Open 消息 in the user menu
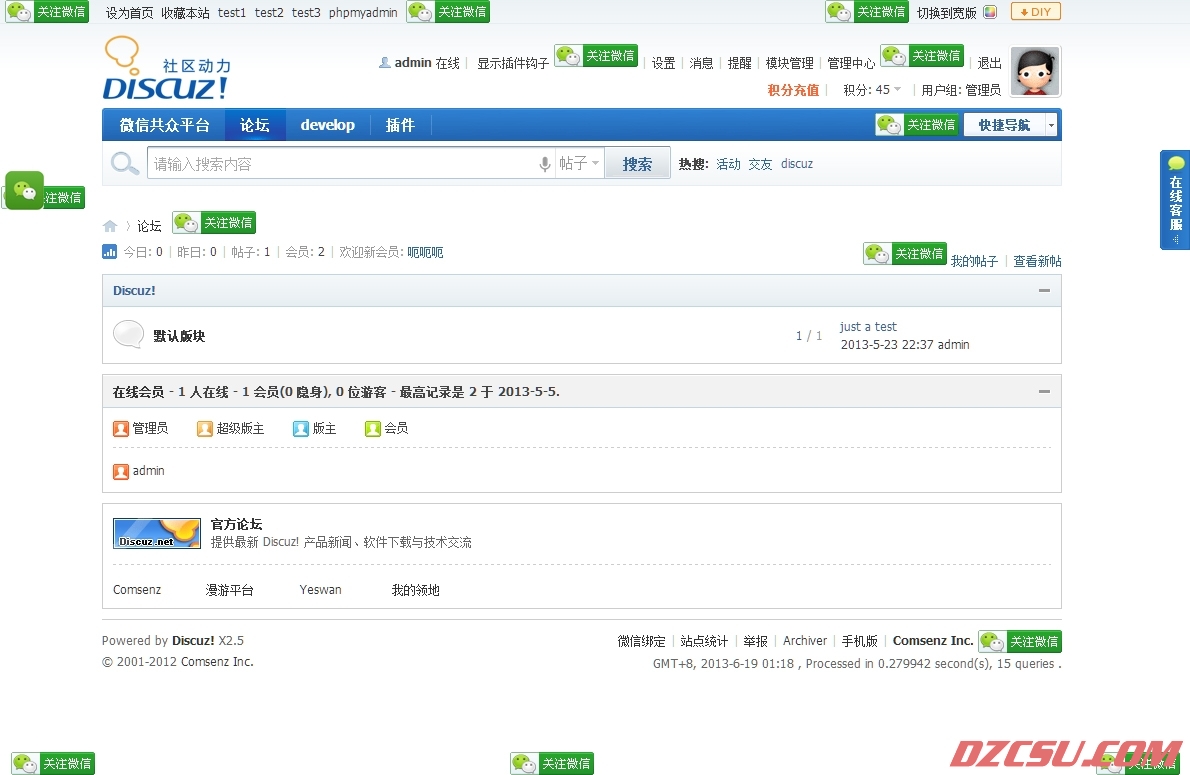The width and height of the screenshot is (1190, 775). coord(701,63)
